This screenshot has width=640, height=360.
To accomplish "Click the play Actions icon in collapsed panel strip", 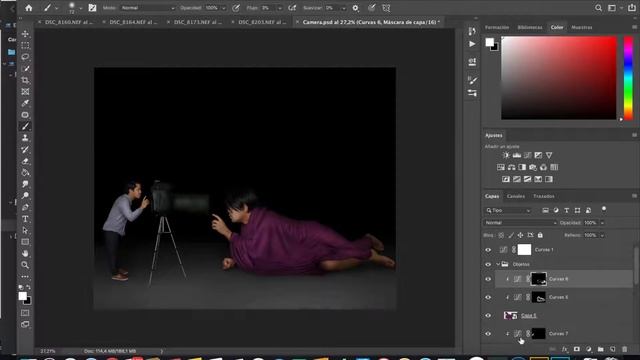I will 472,44.
